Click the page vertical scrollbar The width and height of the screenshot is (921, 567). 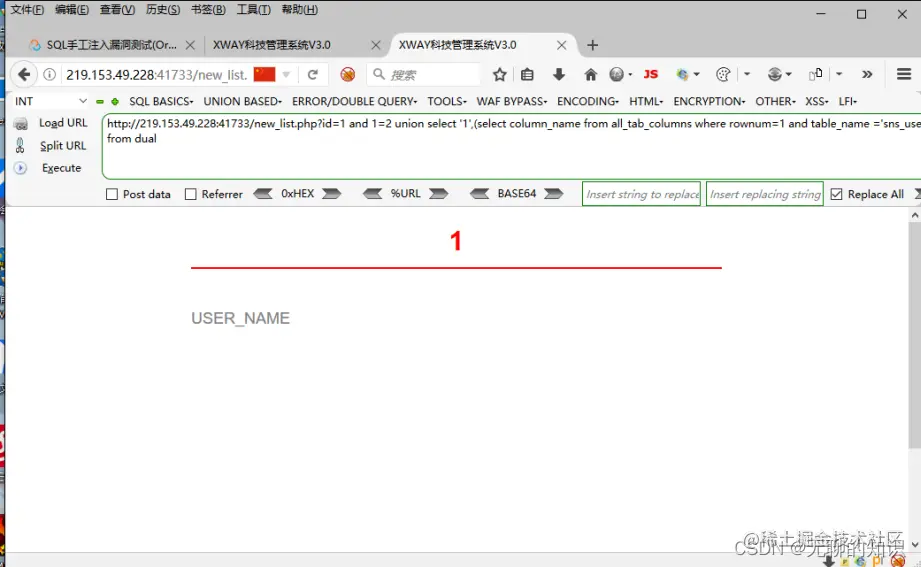[x=914, y=335]
